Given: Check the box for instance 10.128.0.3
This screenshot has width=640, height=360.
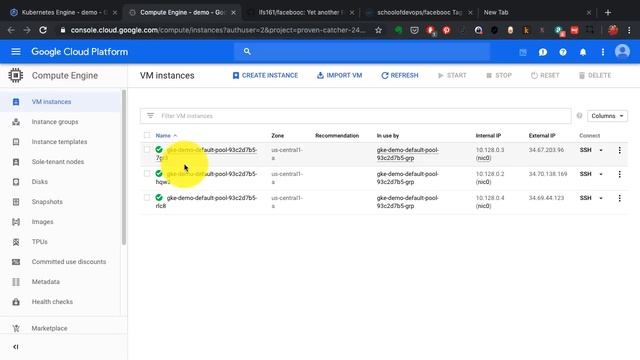Looking at the screenshot, I should pos(147,149).
